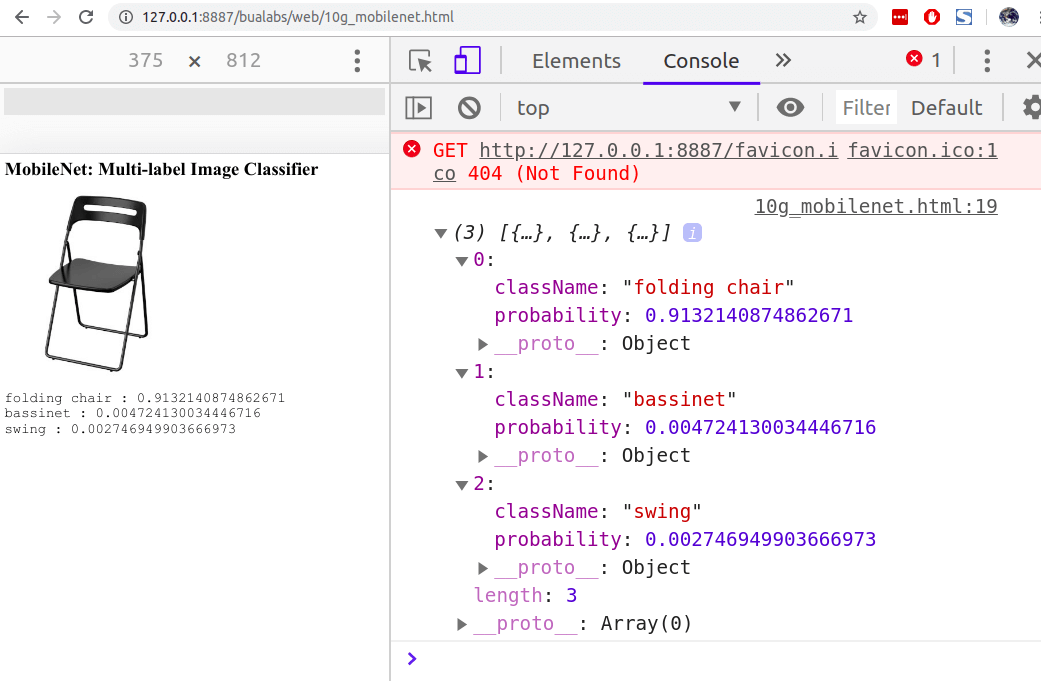Open the Default log levels dropdown

pyautogui.click(x=946, y=108)
